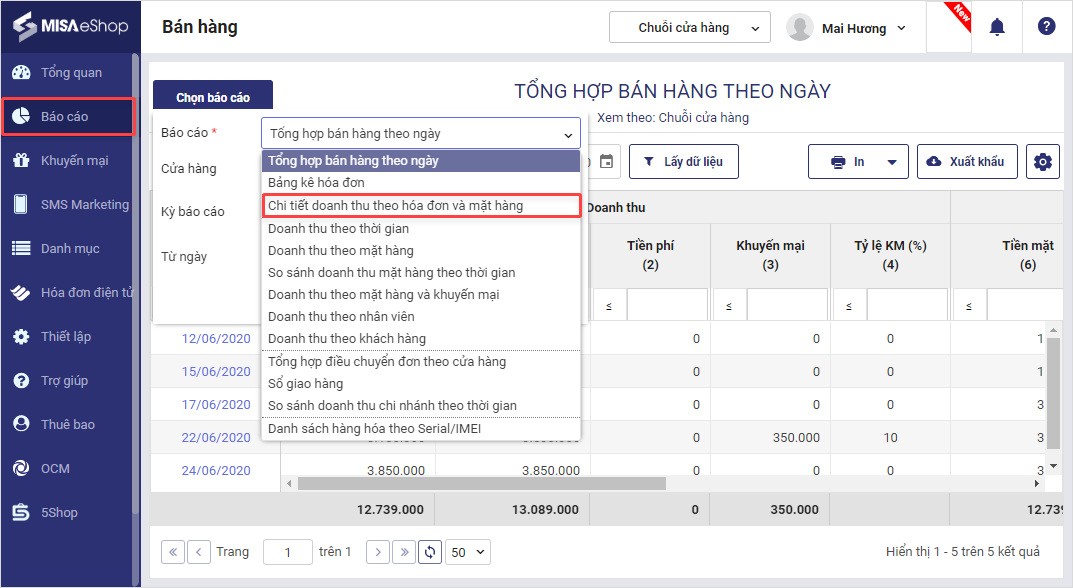The width and height of the screenshot is (1073, 588).
Task: Switch to Chọn báo cáo tab
Action: tap(213, 95)
